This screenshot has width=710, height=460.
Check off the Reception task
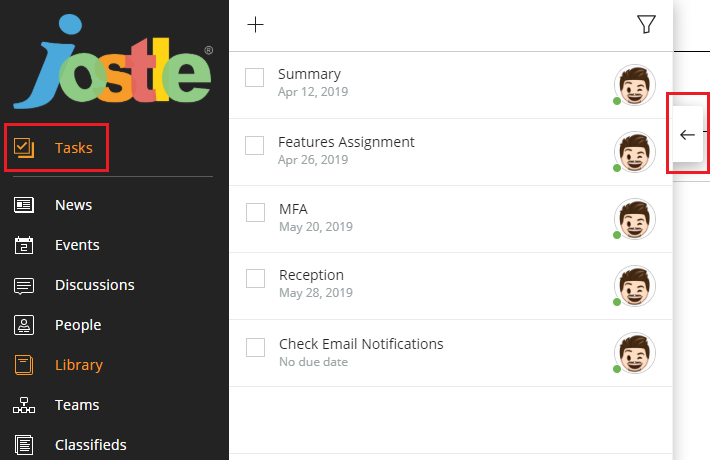[255, 278]
